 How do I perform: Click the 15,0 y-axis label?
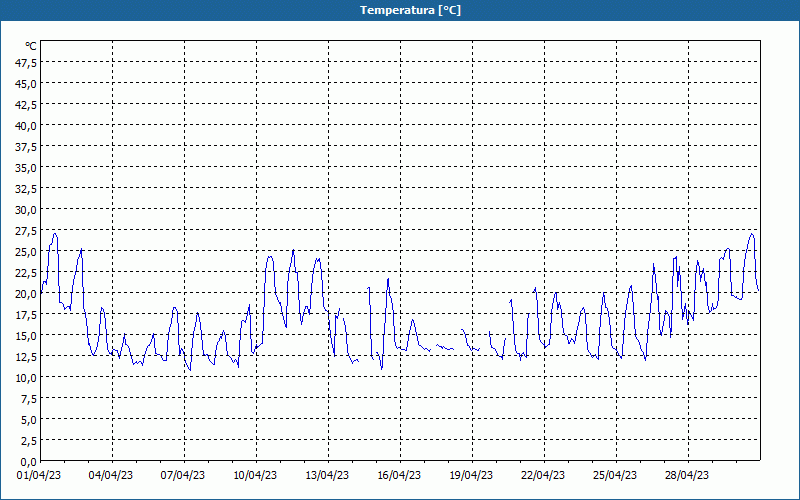point(27,336)
